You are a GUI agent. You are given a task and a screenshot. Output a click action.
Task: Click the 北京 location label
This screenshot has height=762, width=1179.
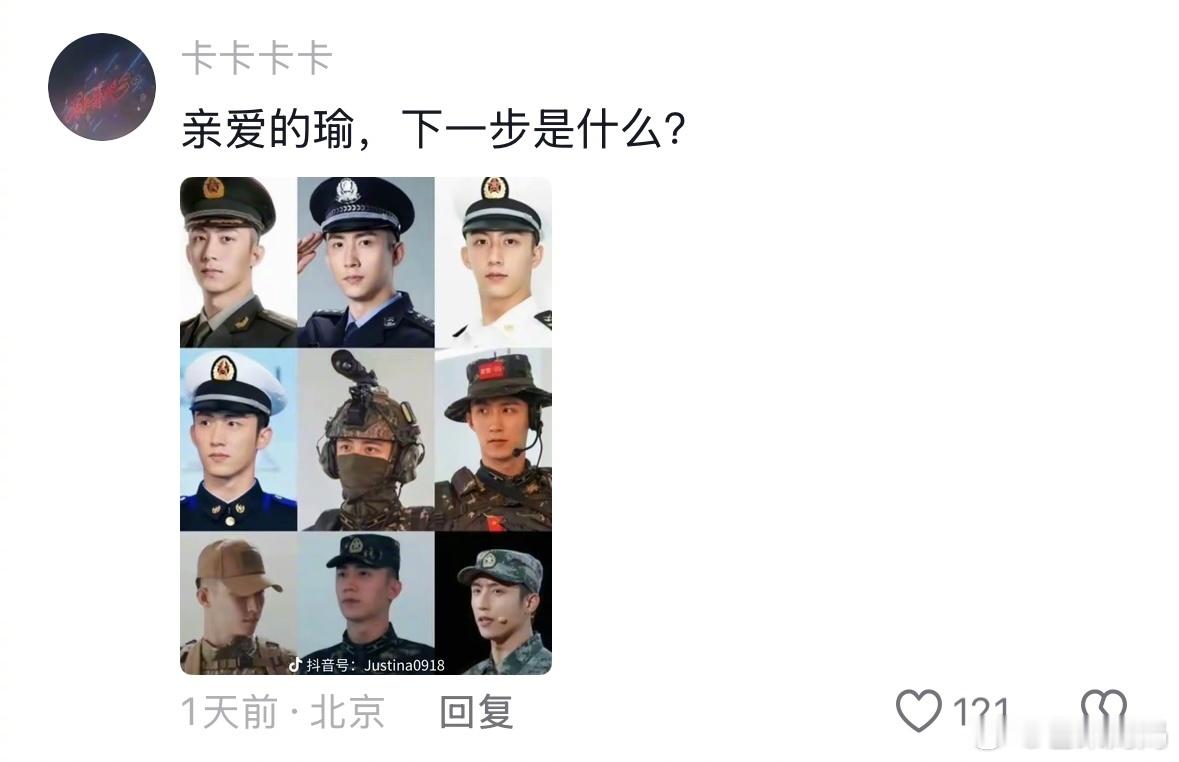[347, 712]
